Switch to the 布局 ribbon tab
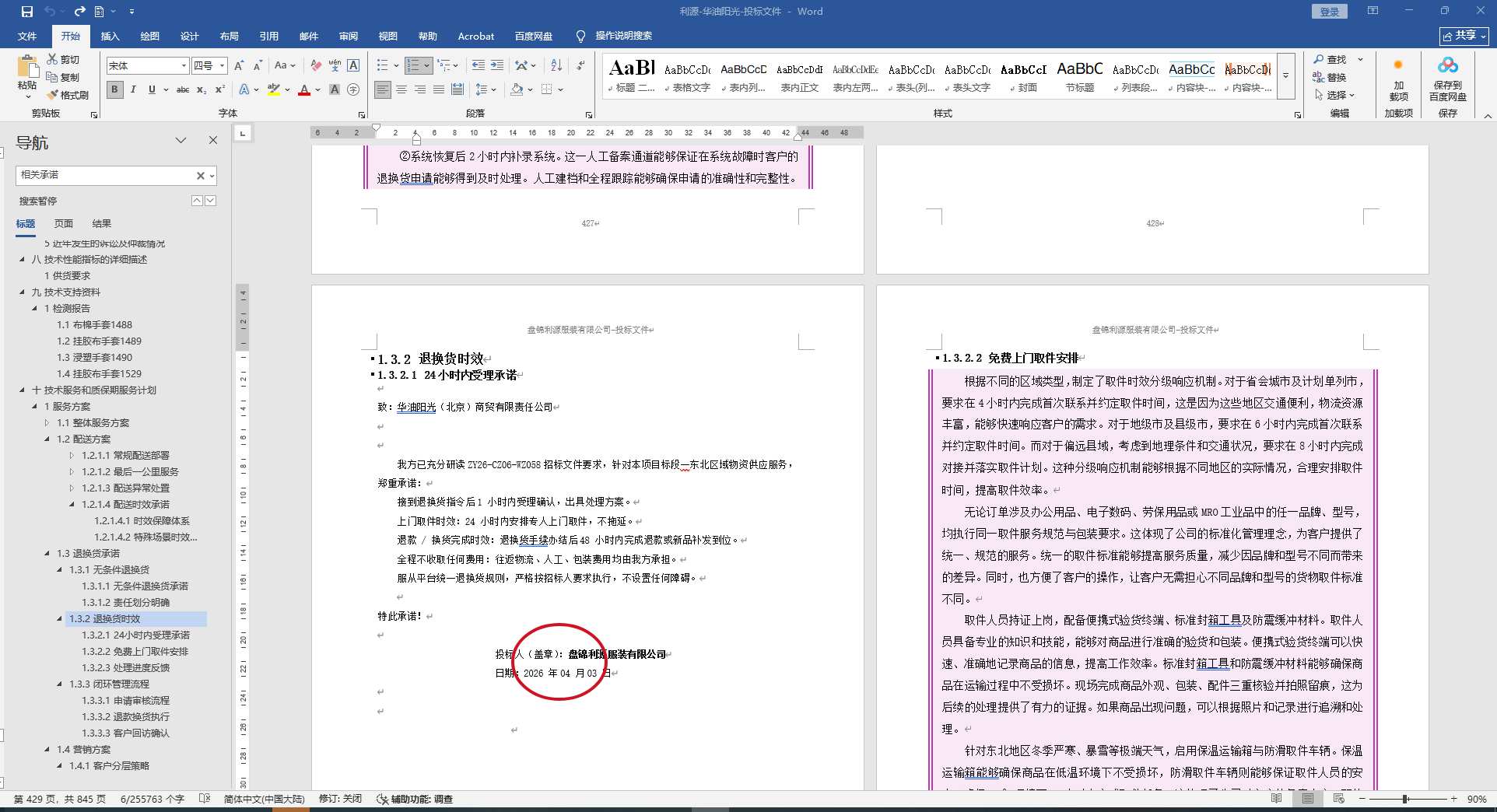This screenshot has width=1497, height=812. tap(229, 36)
